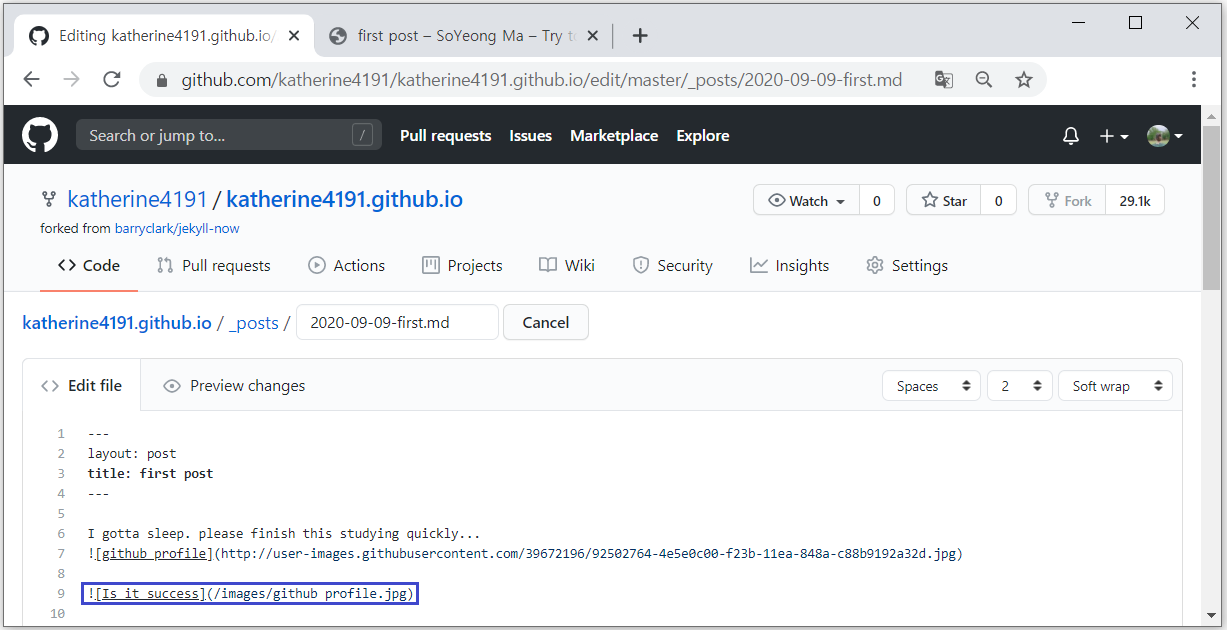Click the github_profile image URL line
The width and height of the screenshot is (1227, 630).
click(x=525, y=553)
